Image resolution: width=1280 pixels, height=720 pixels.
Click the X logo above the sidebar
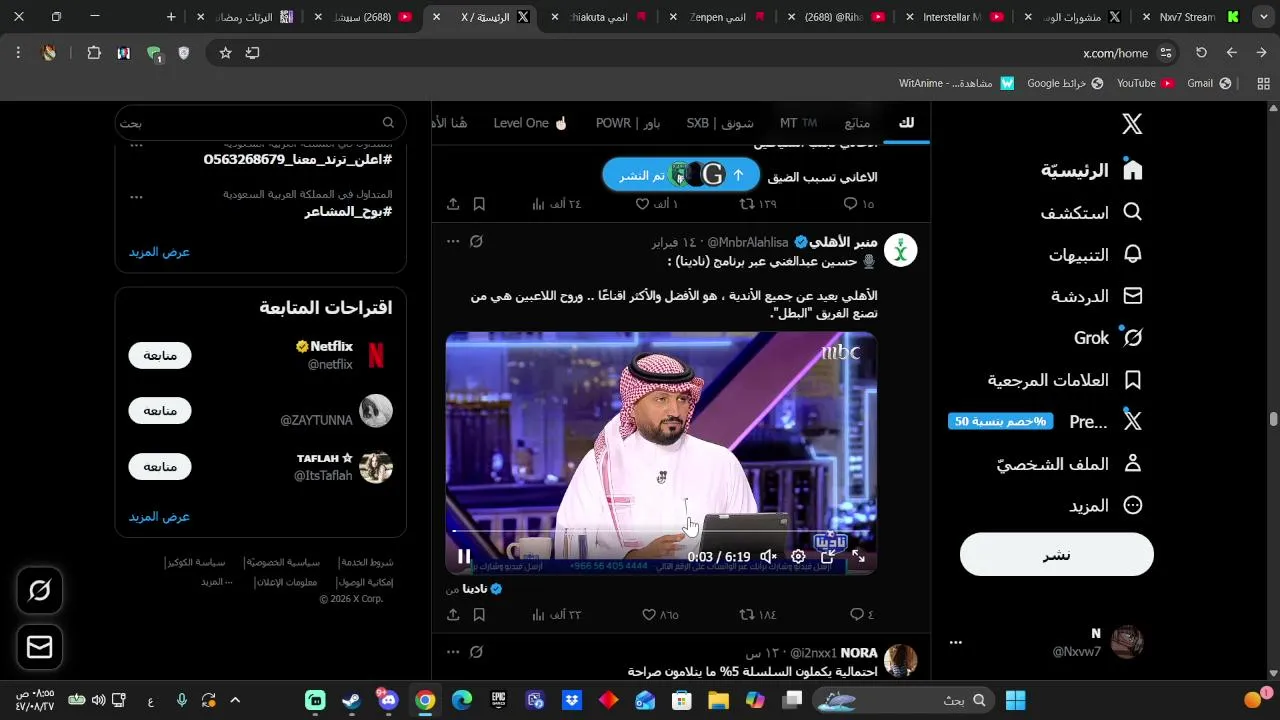[1132, 124]
